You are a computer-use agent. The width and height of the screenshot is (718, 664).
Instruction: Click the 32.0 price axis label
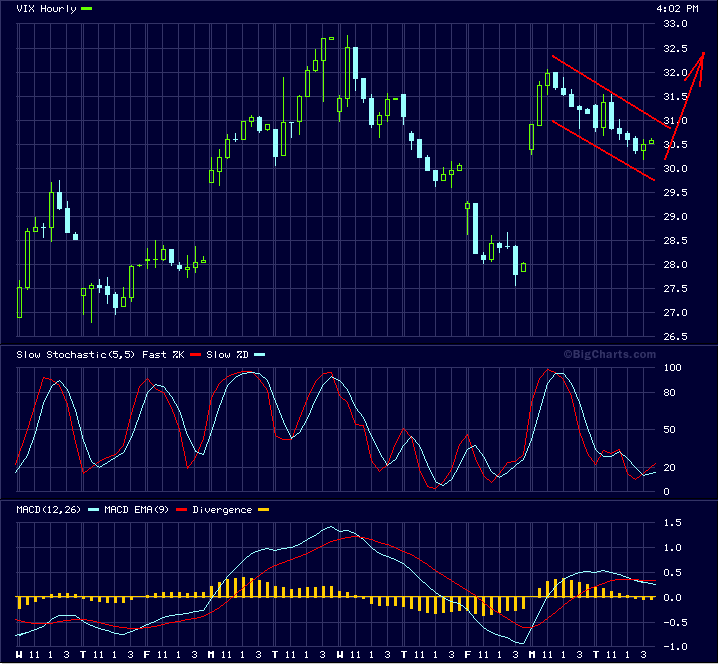675,72
